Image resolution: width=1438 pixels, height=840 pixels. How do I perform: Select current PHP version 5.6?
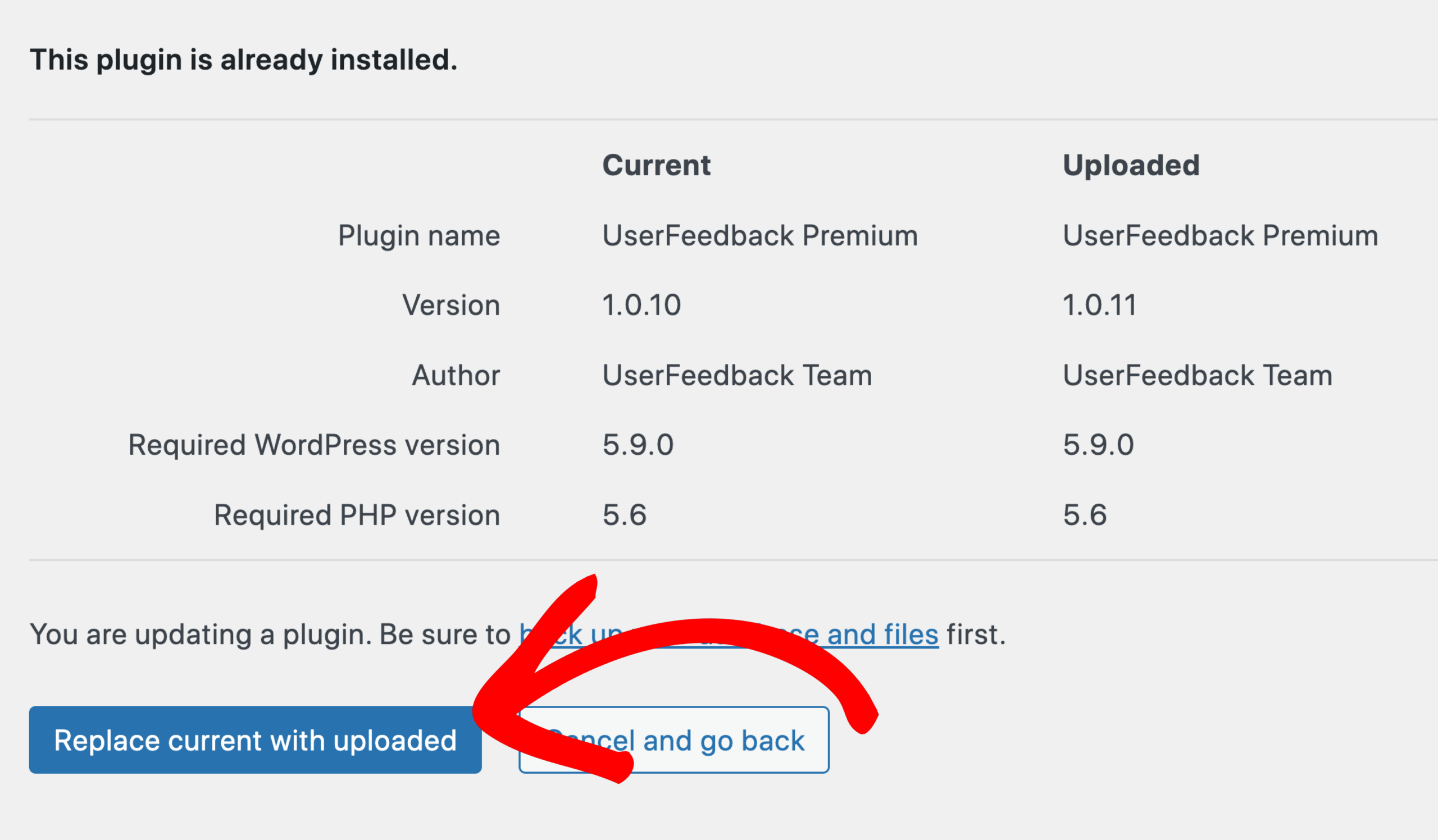[x=624, y=515]
